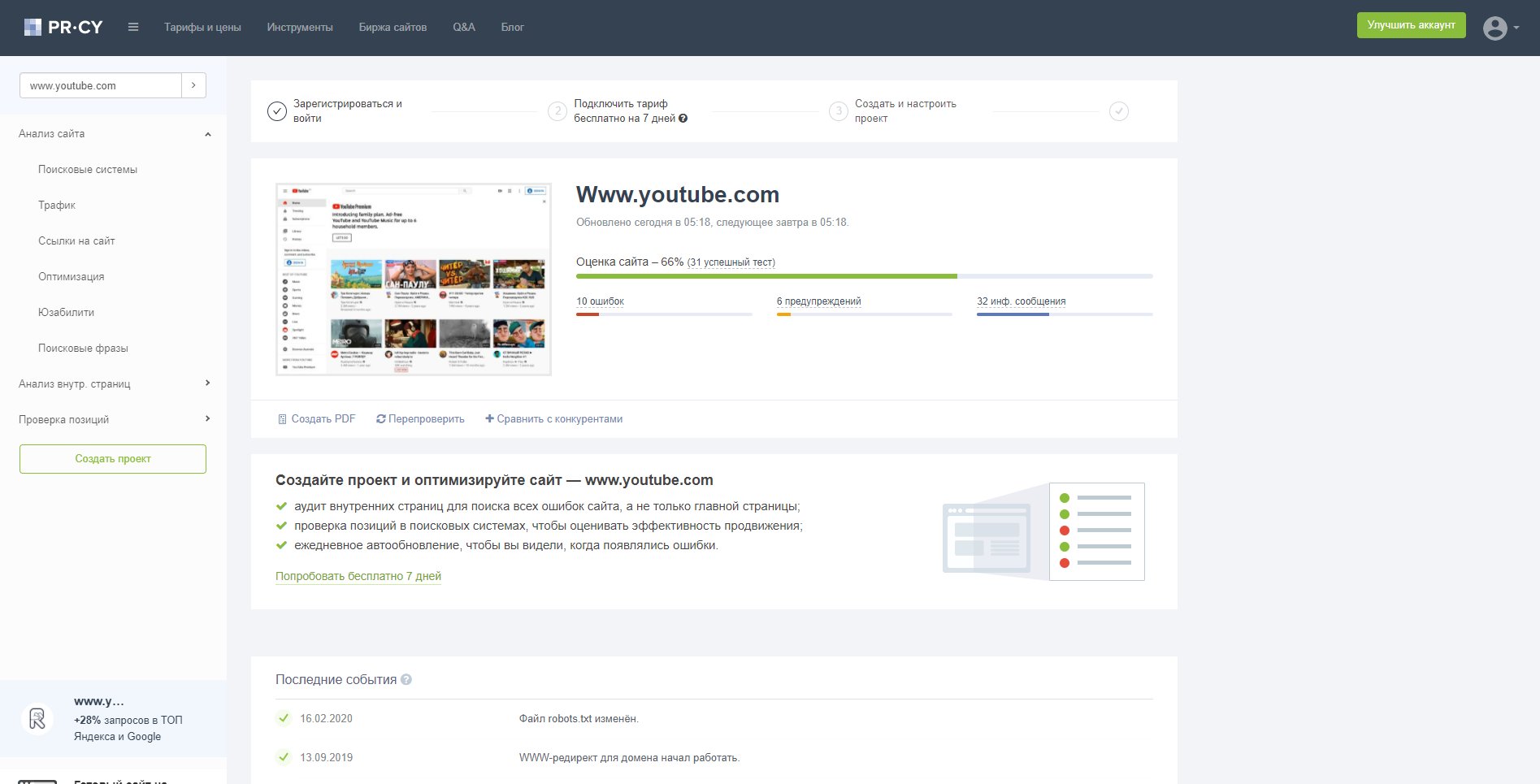Click the checkmark beside 16.02.2020 event
Viewport: 1540px width, 784px height.
click(284, 718)
